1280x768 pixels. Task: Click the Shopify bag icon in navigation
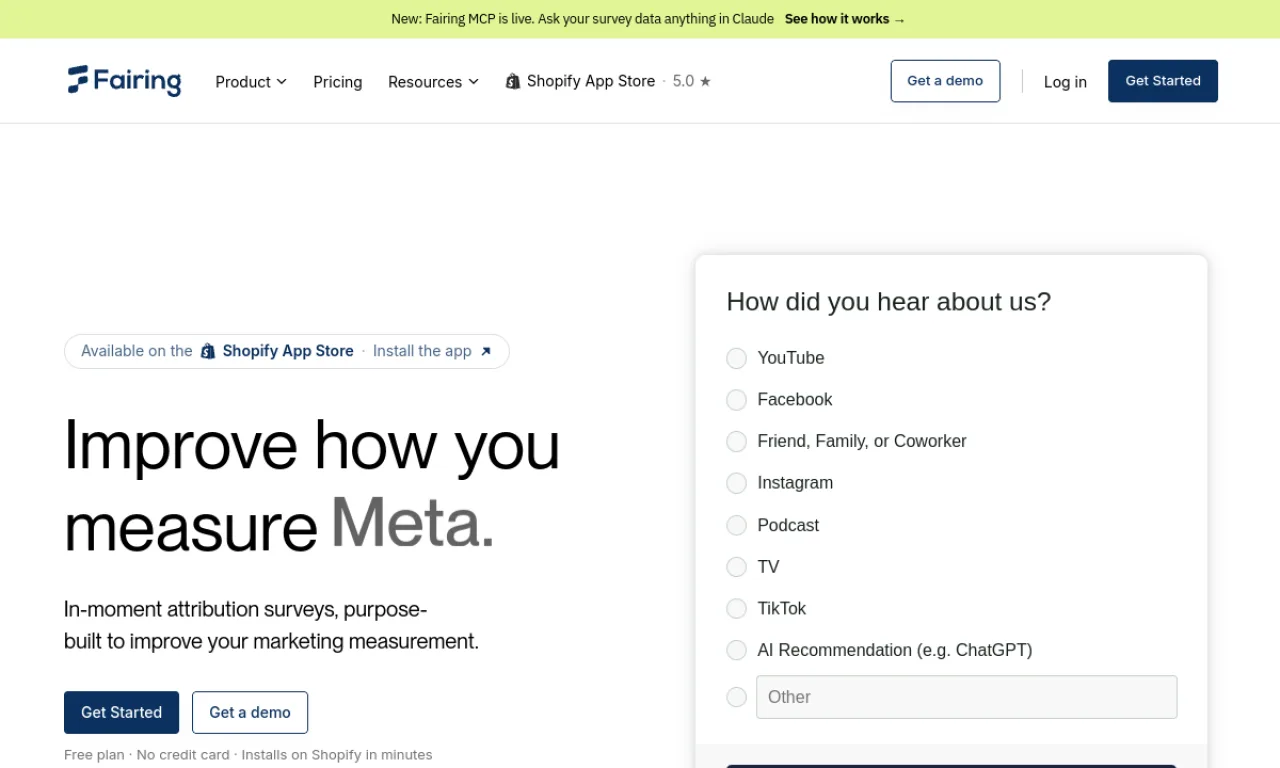pyautogui.click(x=513, y=82)
